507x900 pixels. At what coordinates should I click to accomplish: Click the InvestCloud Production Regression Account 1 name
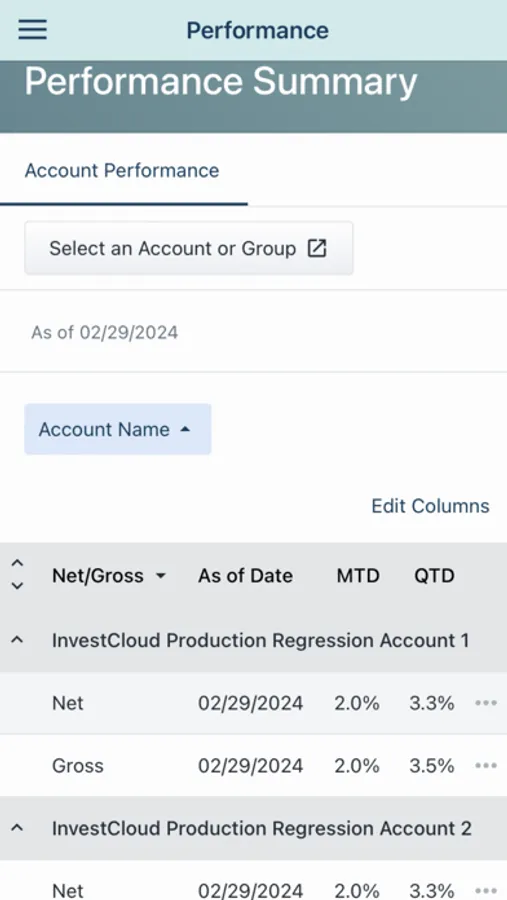(x=261, y=640)
